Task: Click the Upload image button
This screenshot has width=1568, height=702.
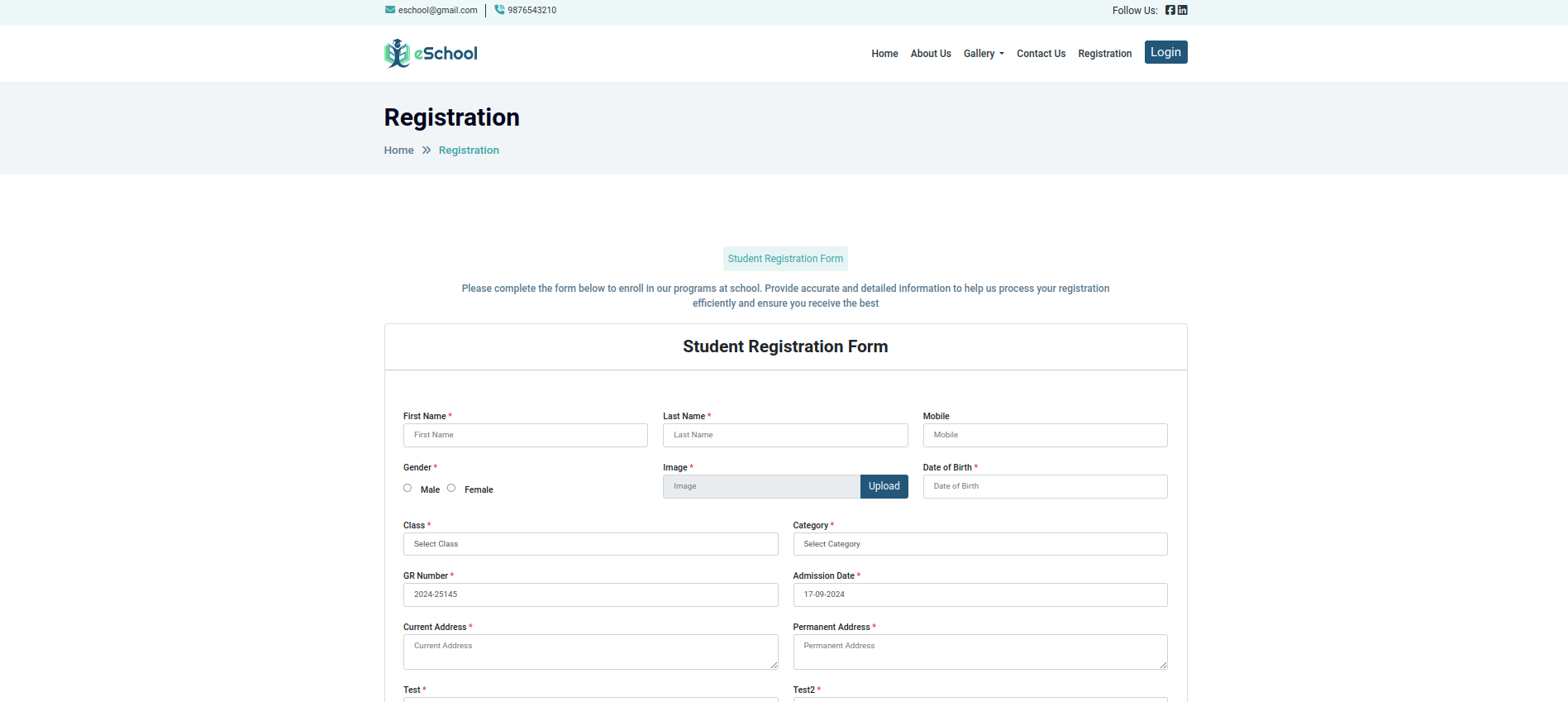Action: click(884, 486)
